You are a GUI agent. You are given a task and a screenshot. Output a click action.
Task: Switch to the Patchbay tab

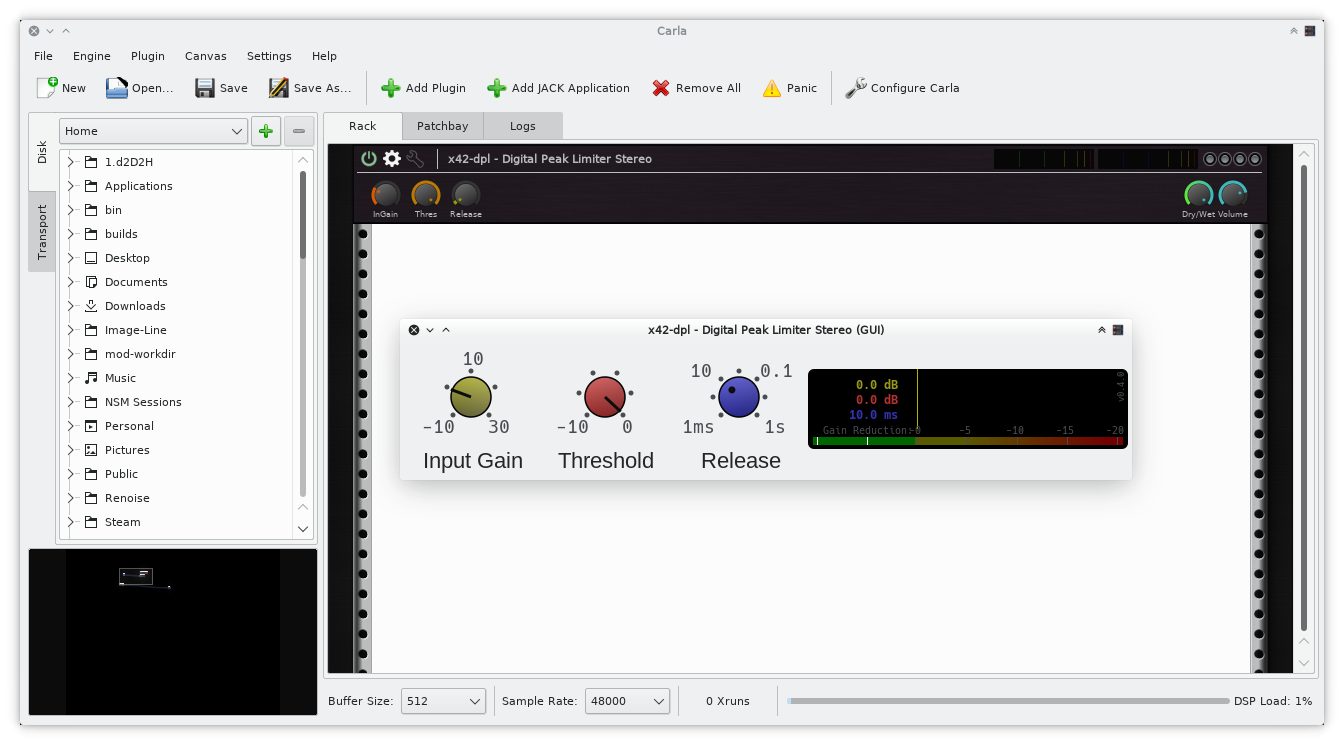click(x=443, y=126)
